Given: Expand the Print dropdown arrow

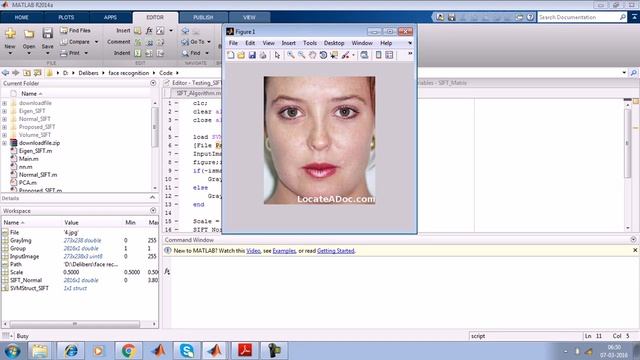Looking at the screenshot, I should tap(86, 53).
